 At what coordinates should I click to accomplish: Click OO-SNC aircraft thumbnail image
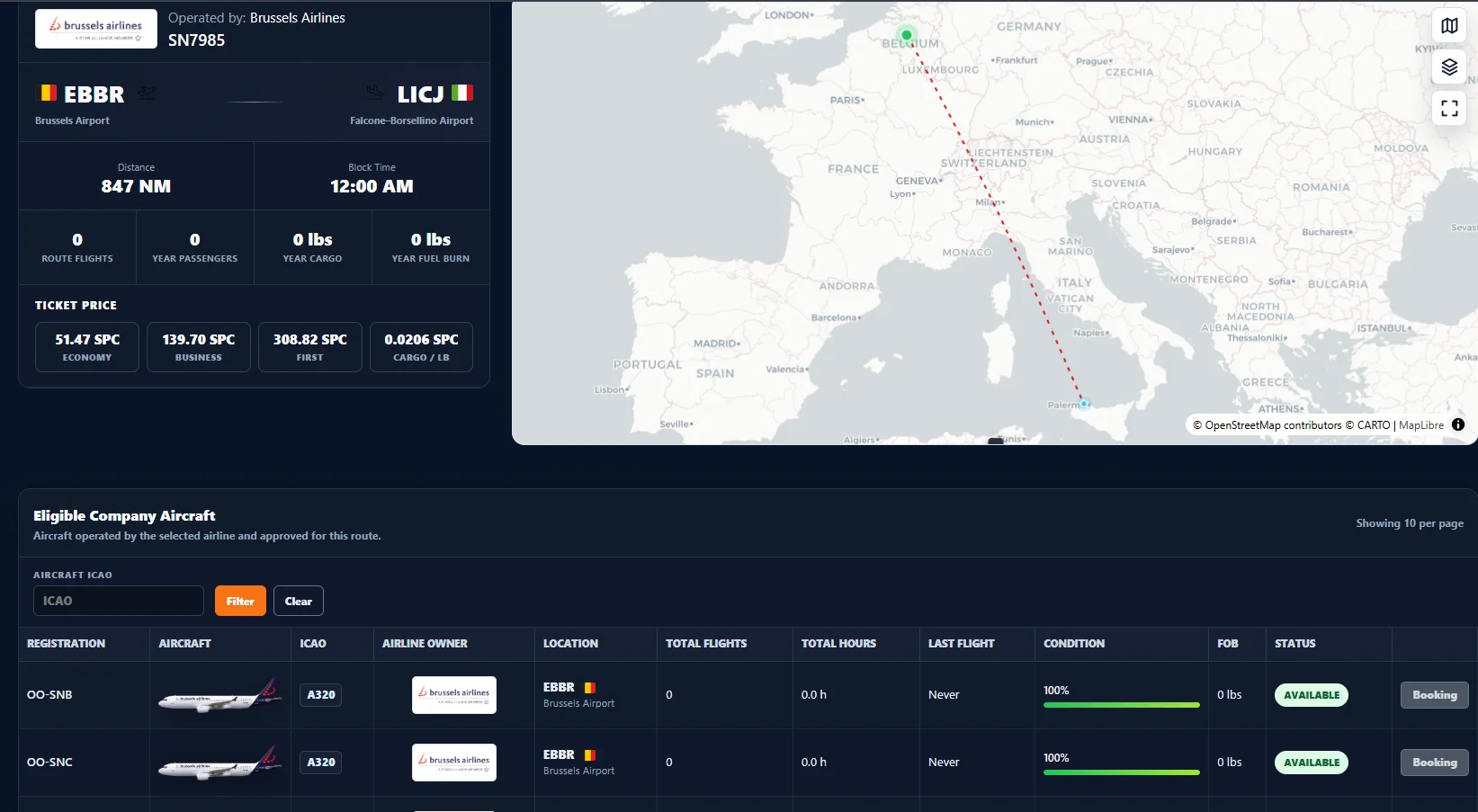[220, 763]
